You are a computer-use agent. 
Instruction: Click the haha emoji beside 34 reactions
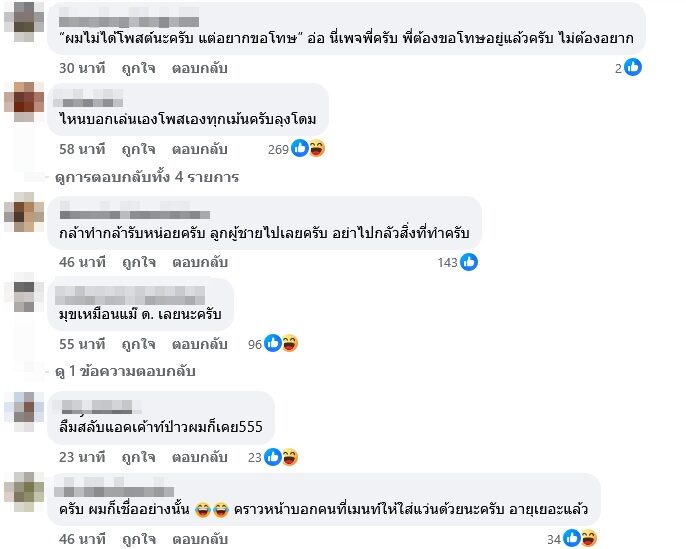pyautogui.click(x=589, y=539)
